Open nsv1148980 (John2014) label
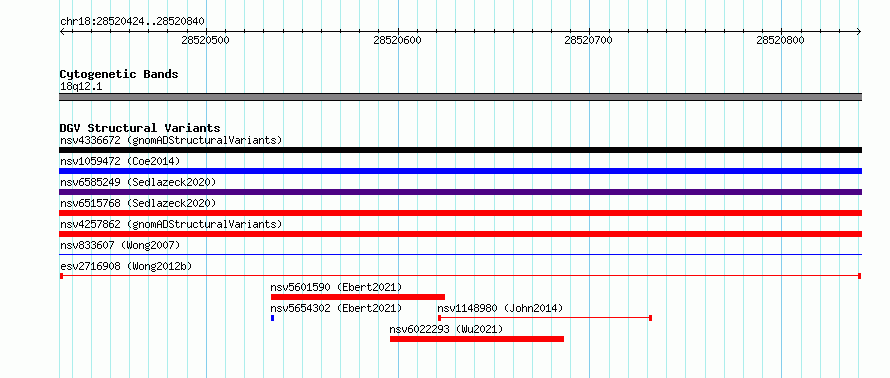The height and width of the screenshot is (378, 890). coord(500,308)
